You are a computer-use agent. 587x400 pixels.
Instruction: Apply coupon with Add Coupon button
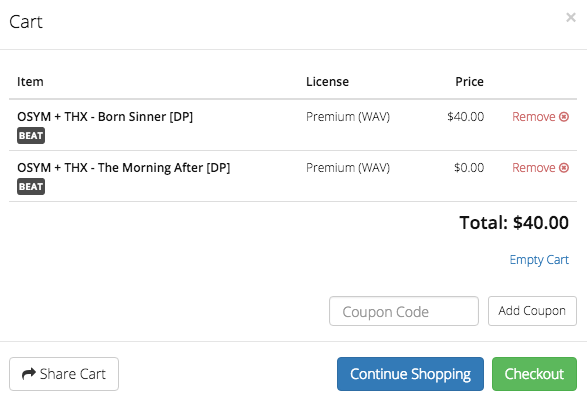(532, 311)
